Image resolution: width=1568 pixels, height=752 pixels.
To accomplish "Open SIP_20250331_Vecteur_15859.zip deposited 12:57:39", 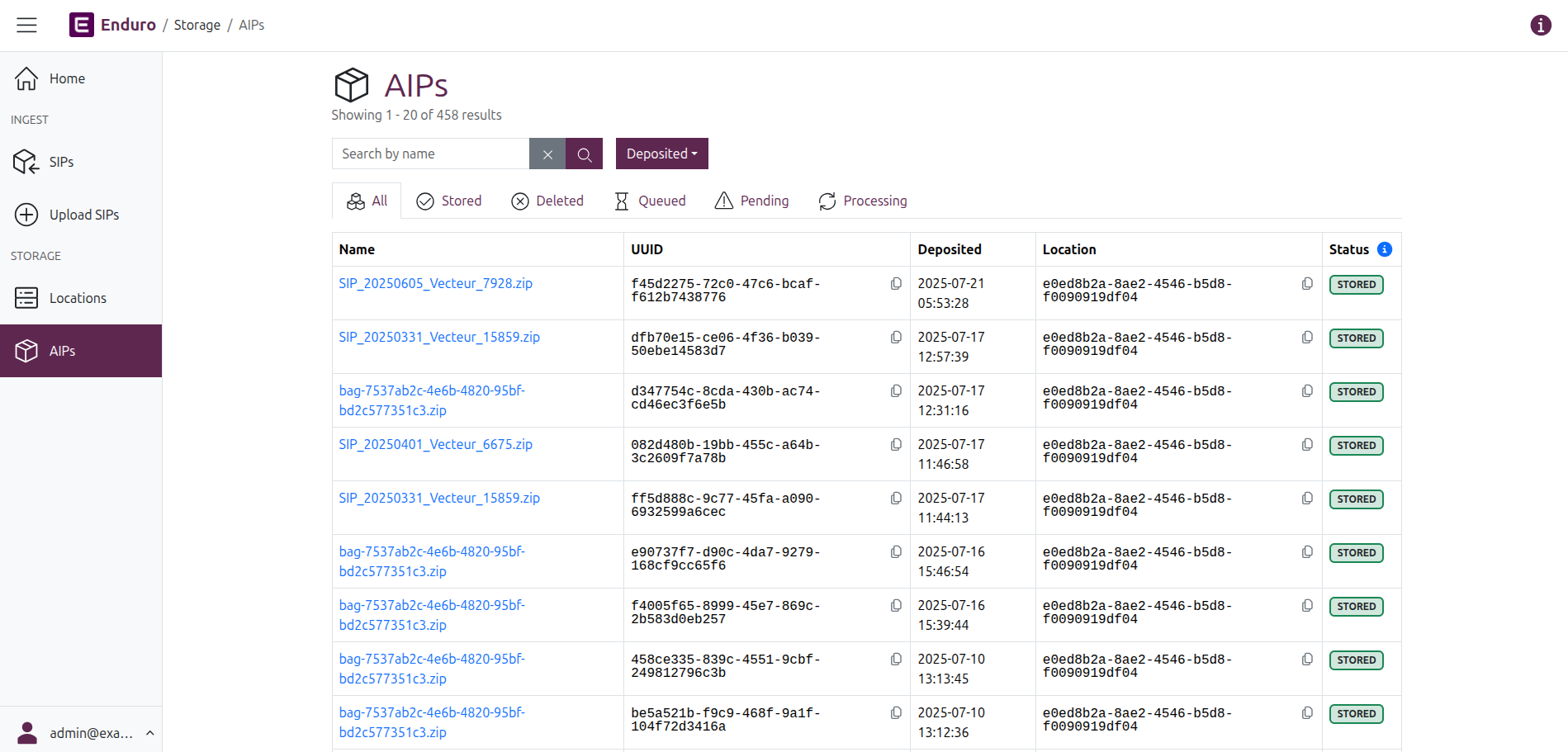I will pos(439,337).
